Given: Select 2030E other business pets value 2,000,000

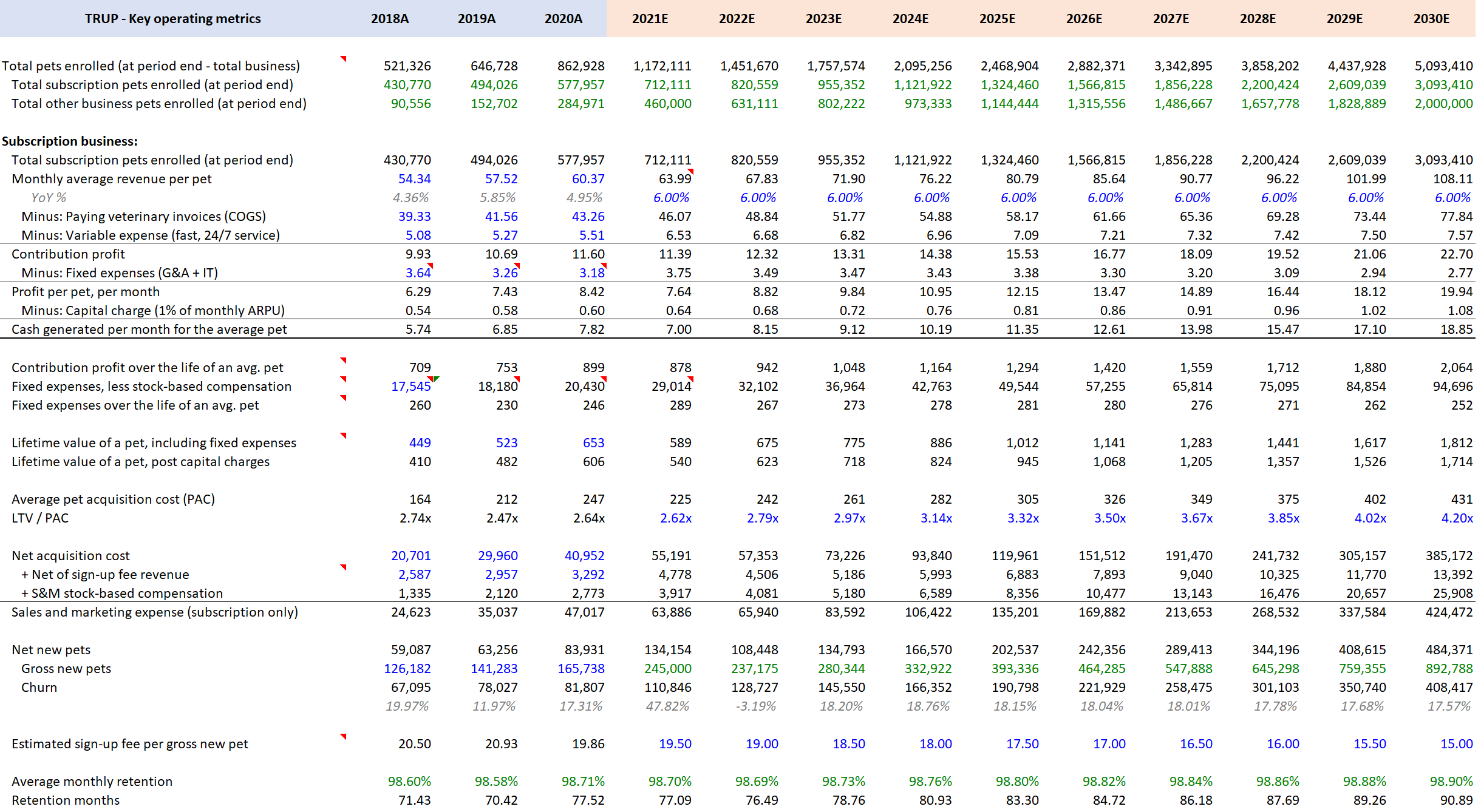Looking at the screenshot, I should (x=1443, y=103).
